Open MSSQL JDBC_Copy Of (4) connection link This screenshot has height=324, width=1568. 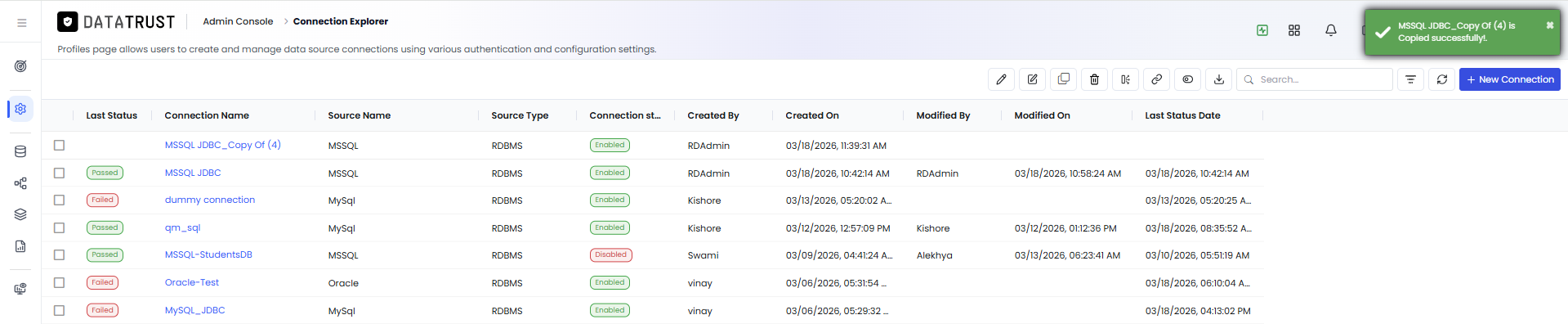pyautogui.click(x=222, y=145)
